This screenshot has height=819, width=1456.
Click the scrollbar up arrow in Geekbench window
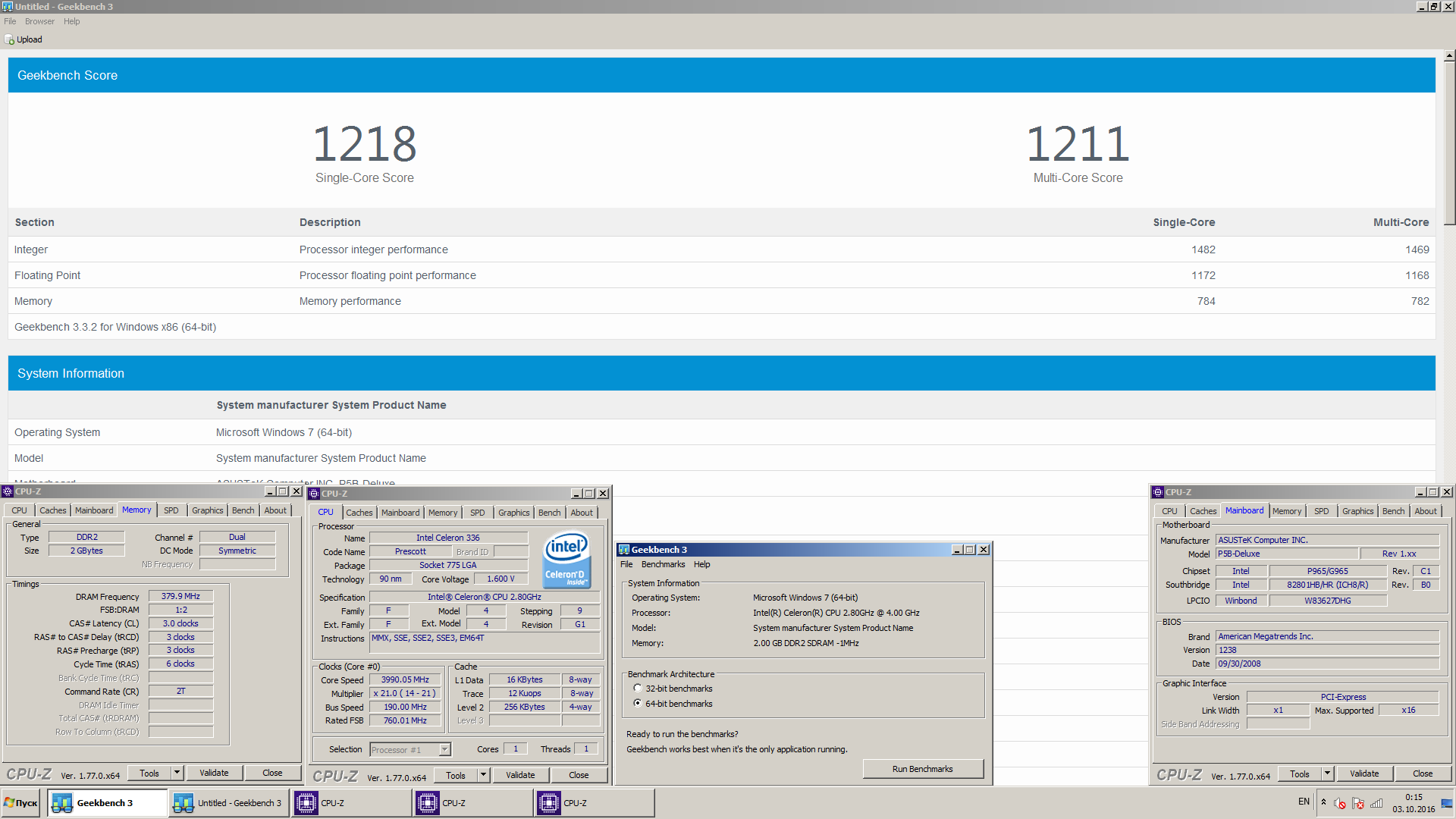pyautogui.click(x=1449, y=55)
